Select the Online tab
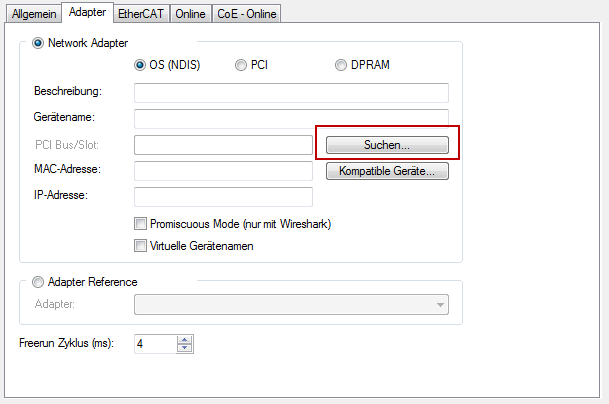 (192, 14)
